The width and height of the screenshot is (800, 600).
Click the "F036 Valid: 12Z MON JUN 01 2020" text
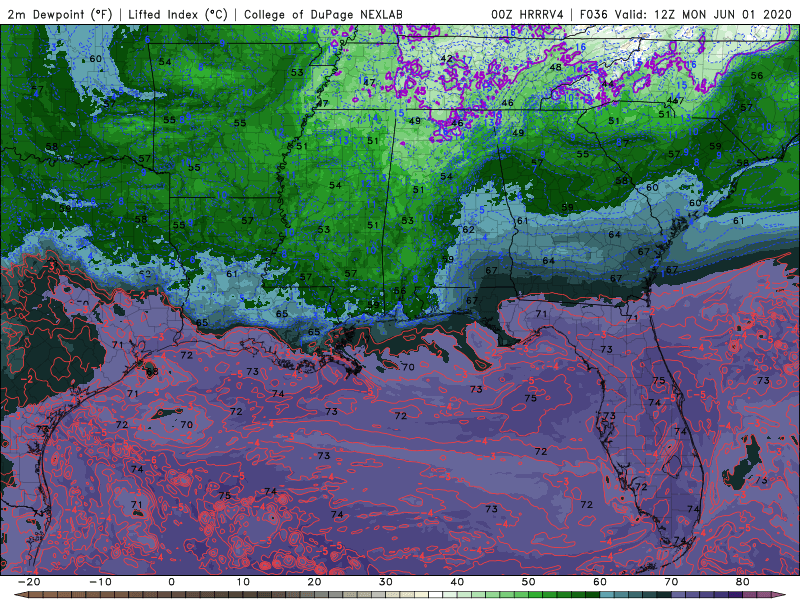685,14
